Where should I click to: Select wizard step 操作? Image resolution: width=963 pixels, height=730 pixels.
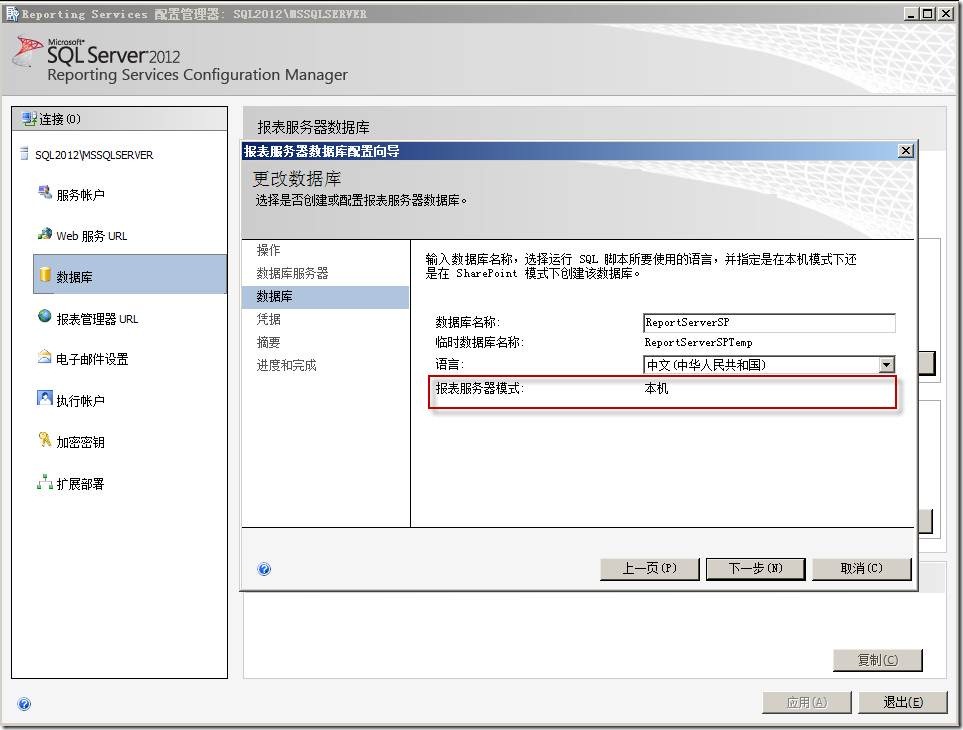point(268,250)
